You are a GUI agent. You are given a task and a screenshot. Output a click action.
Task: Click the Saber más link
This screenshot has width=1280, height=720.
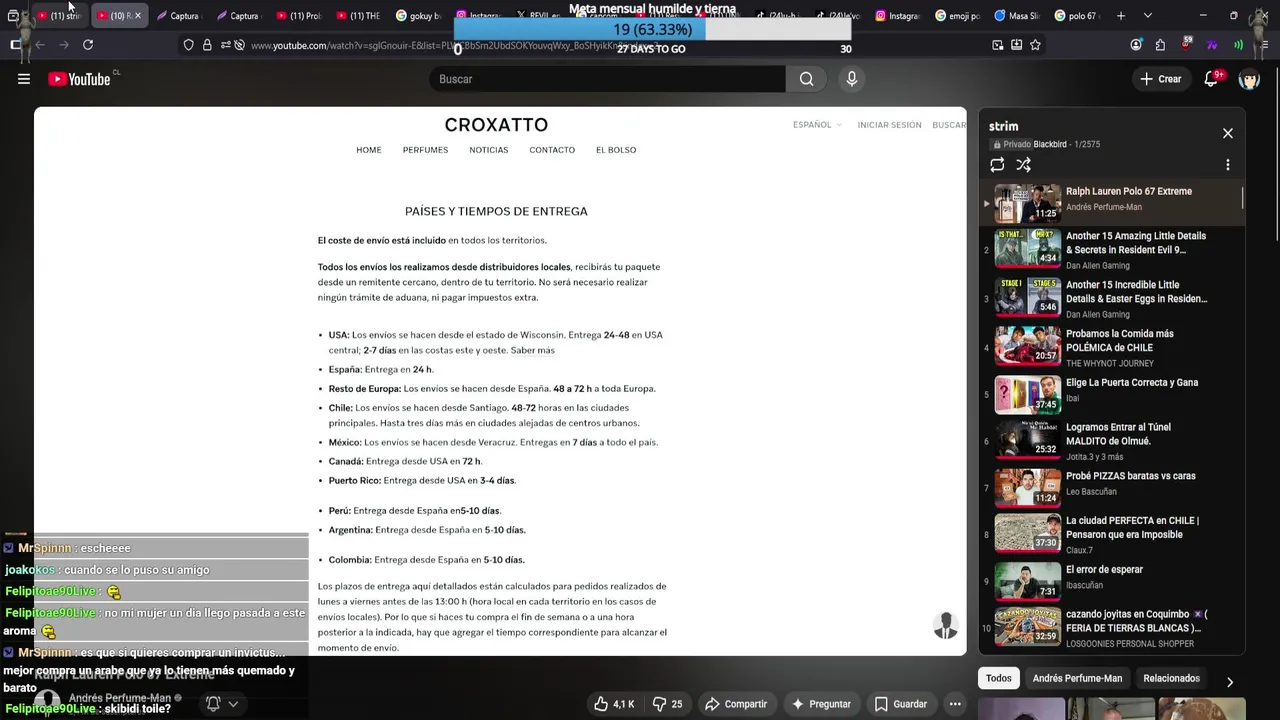click(532, 351)
